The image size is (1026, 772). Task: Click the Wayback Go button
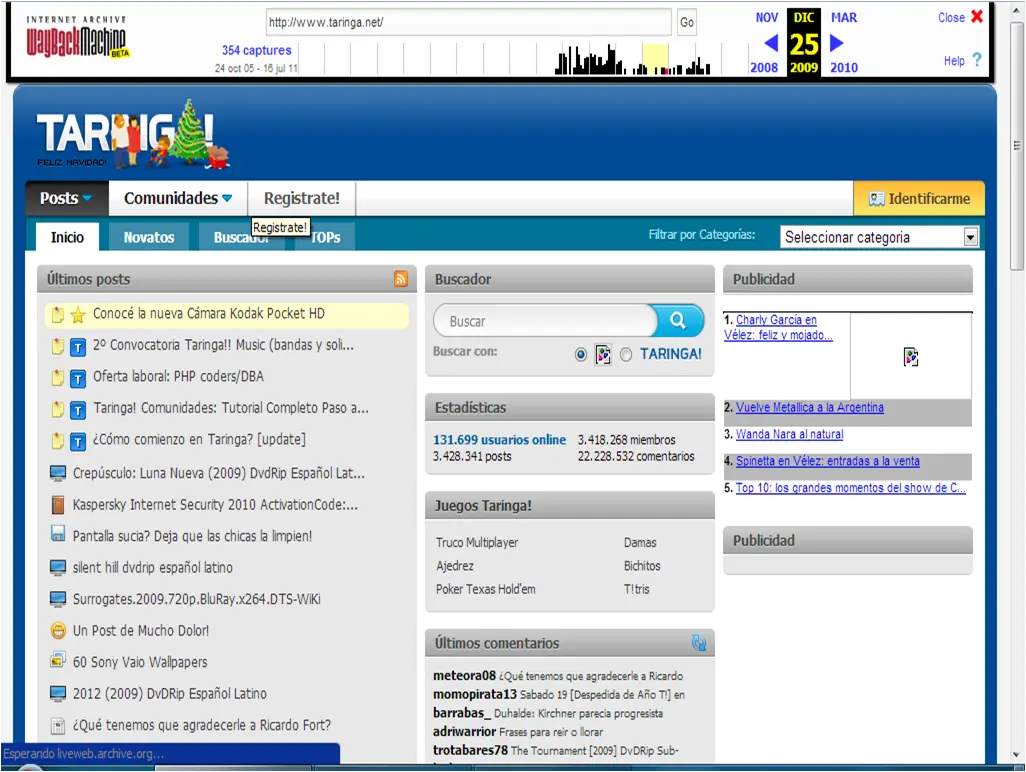pos(686,22)
